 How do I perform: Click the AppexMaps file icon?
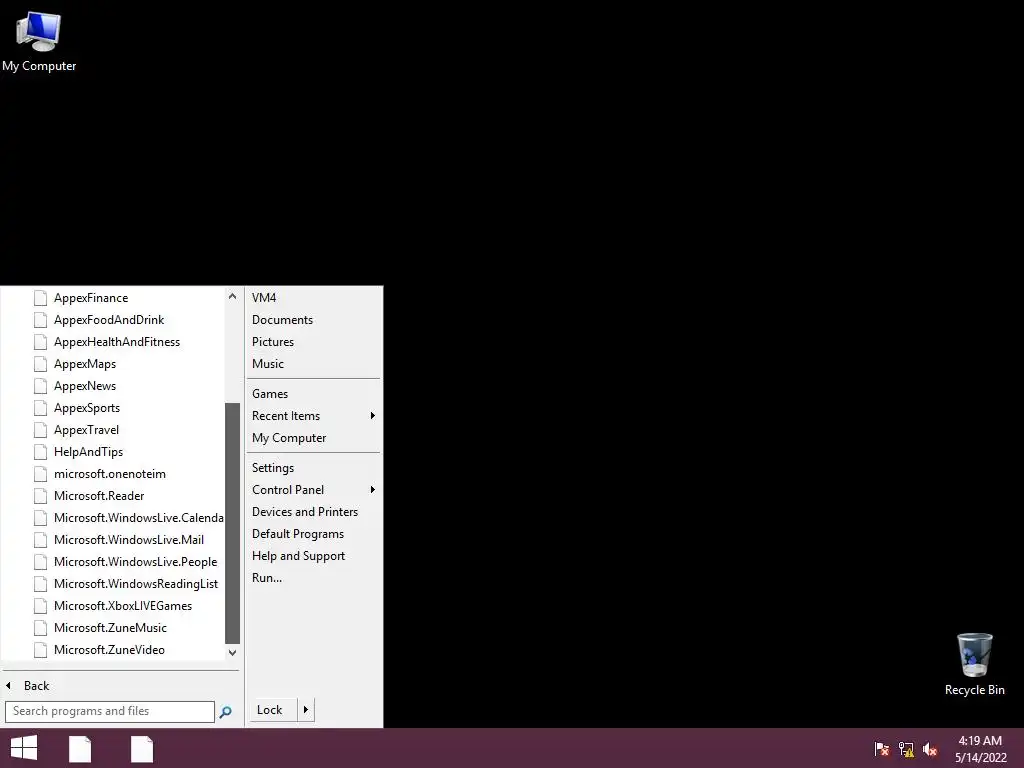tap(40, 364)
